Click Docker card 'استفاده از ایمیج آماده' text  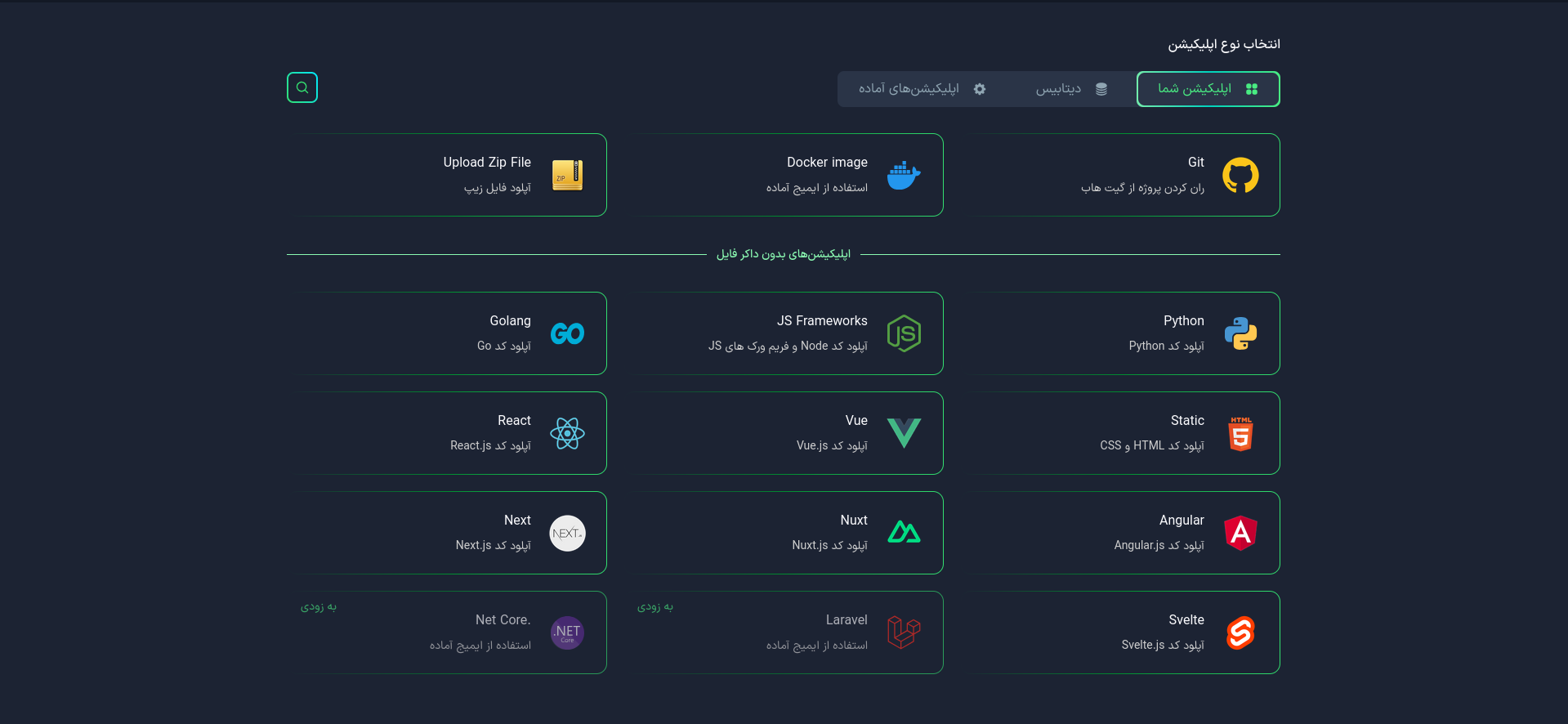point(817,188)
